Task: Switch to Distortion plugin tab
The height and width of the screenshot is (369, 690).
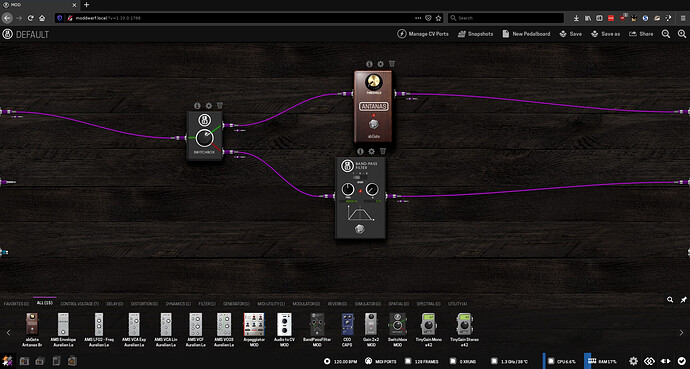Action: 144,304
